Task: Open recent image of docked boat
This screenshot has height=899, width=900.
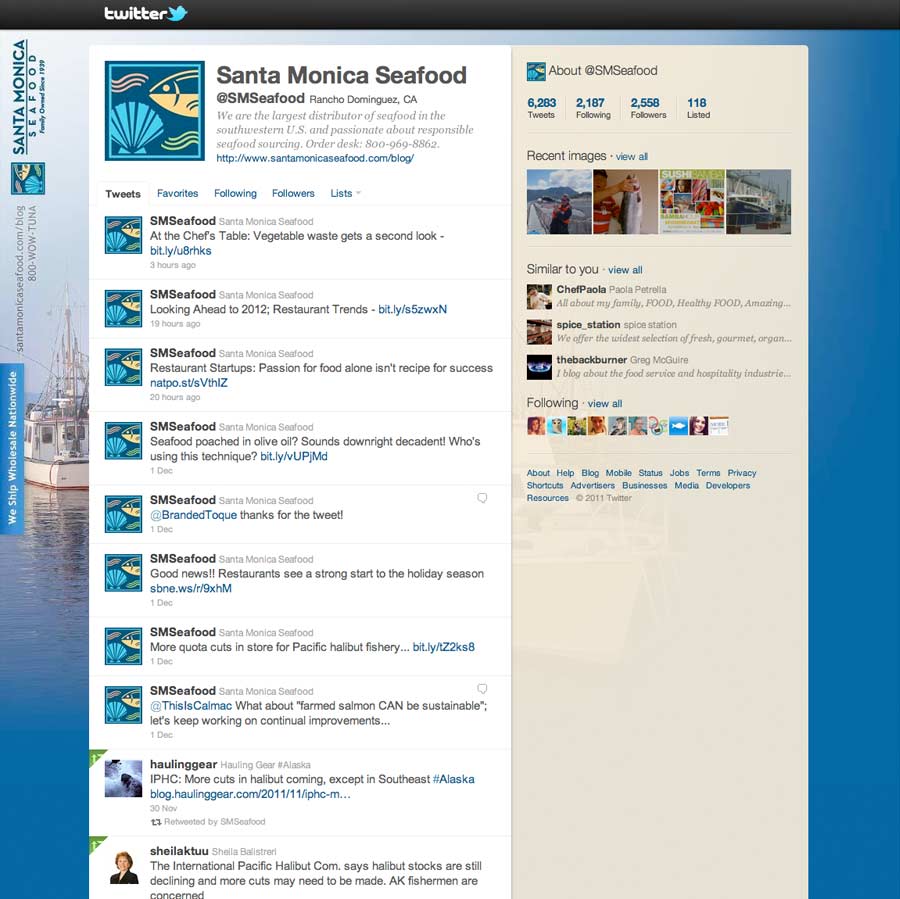Action: [759, 202]
